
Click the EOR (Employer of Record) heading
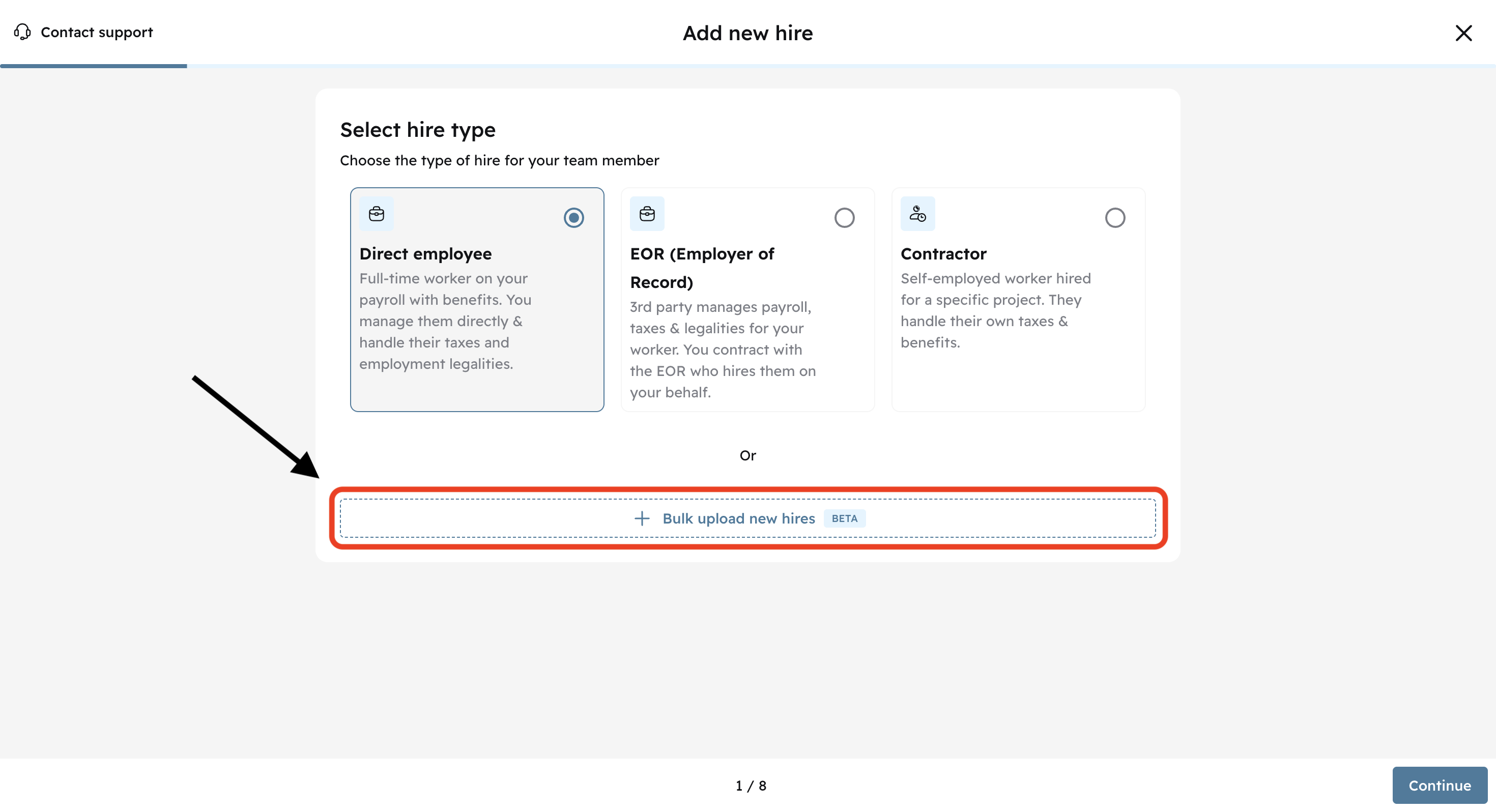point(702,268)
